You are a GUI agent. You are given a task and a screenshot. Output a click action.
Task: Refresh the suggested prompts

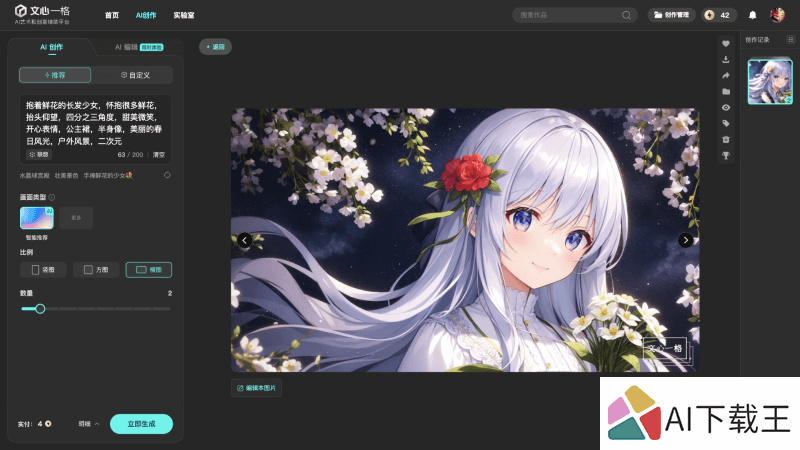(167, 175)
